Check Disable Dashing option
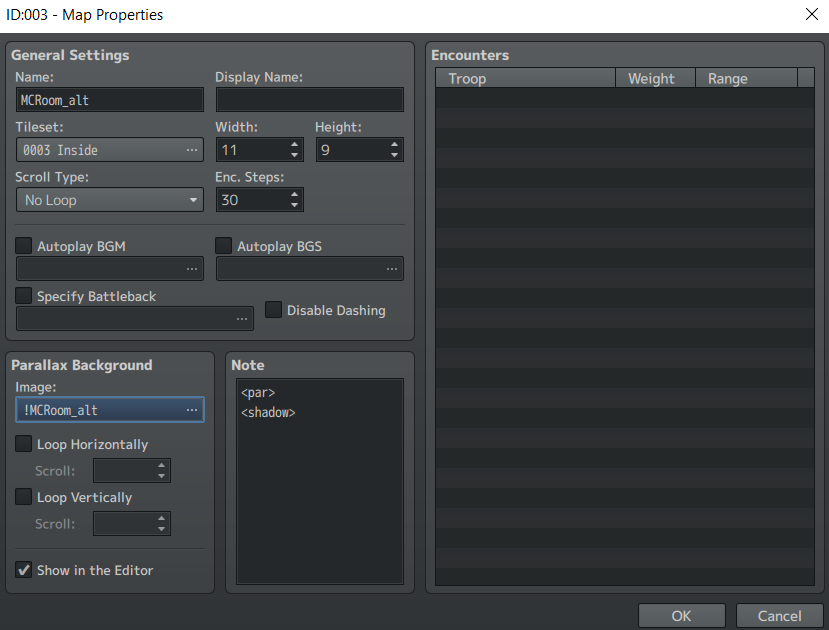This screenshot has width=829, height=630. pos(273,310)
